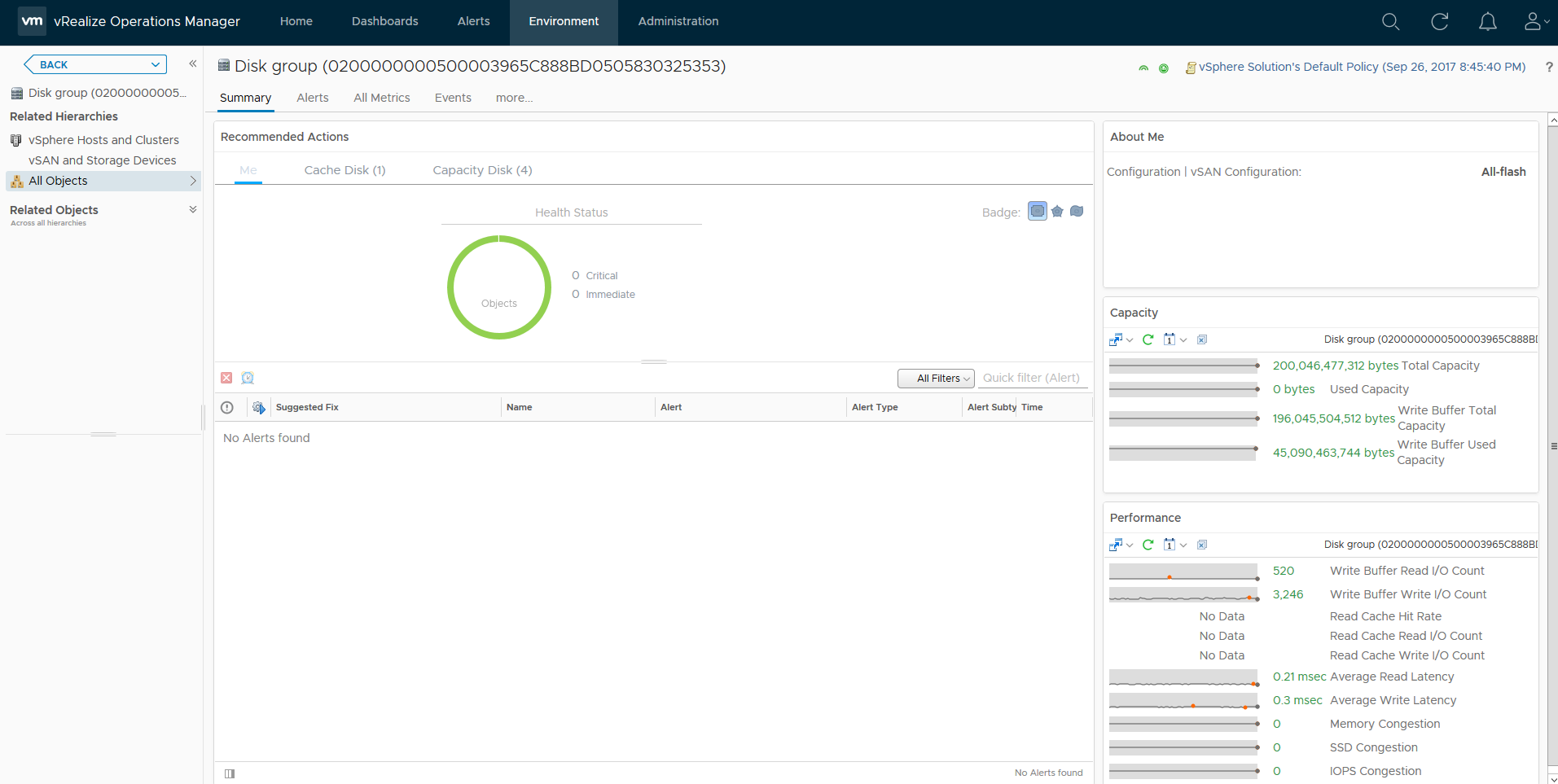Click the health status Objects ring

pyautogui.click(x=499, y=287)
